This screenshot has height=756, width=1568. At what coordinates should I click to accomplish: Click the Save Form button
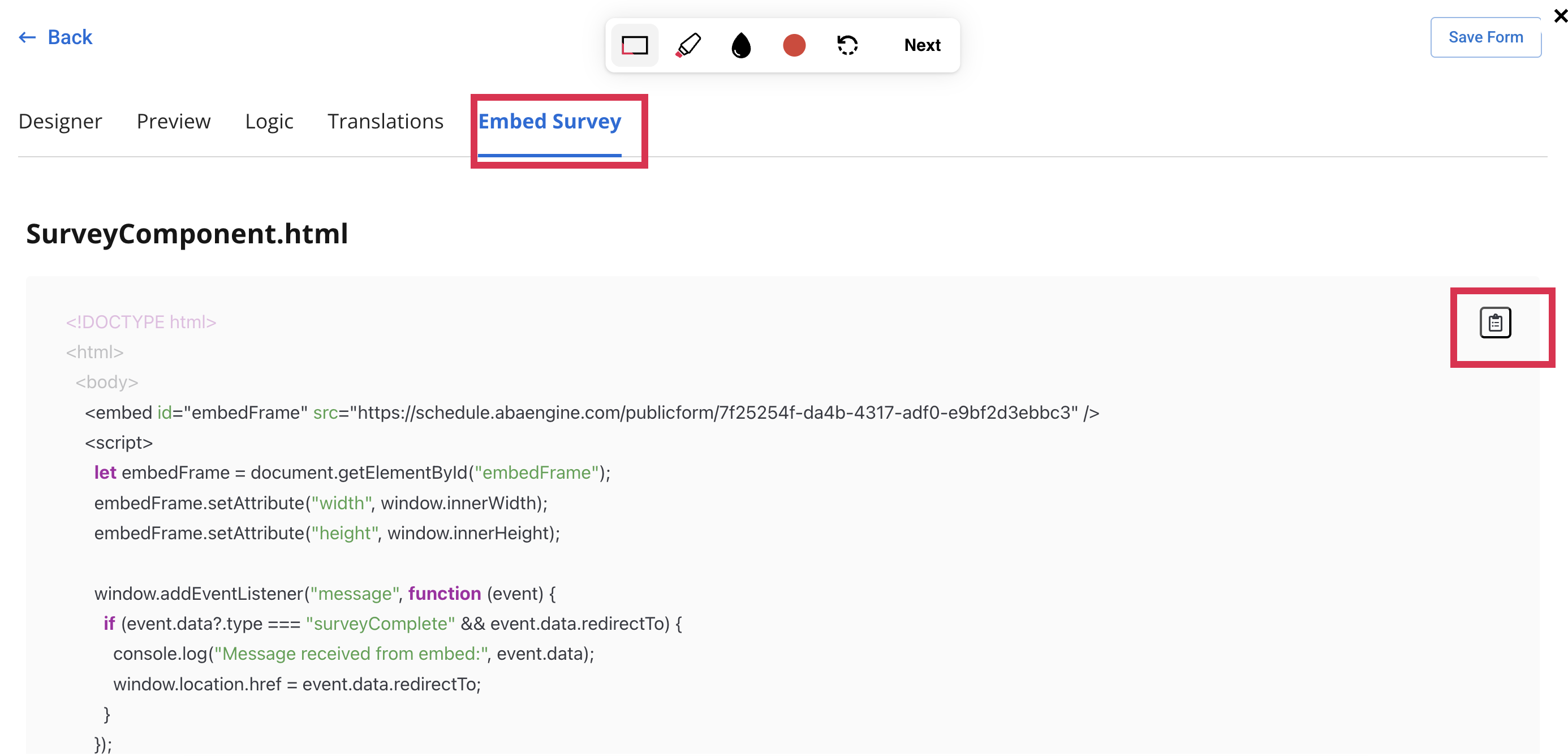point(1485,38)
